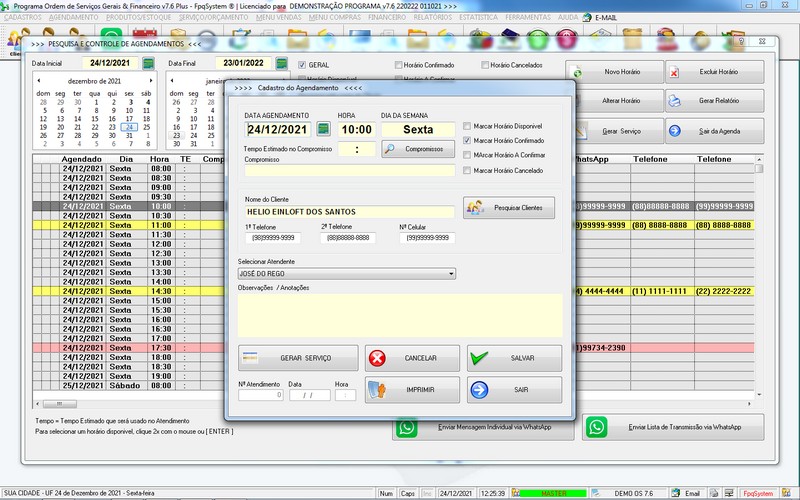Viewport: 800px width, 500px height.
Task: Check Marcar Horário A Confirmar
Action: pos(467,155)
